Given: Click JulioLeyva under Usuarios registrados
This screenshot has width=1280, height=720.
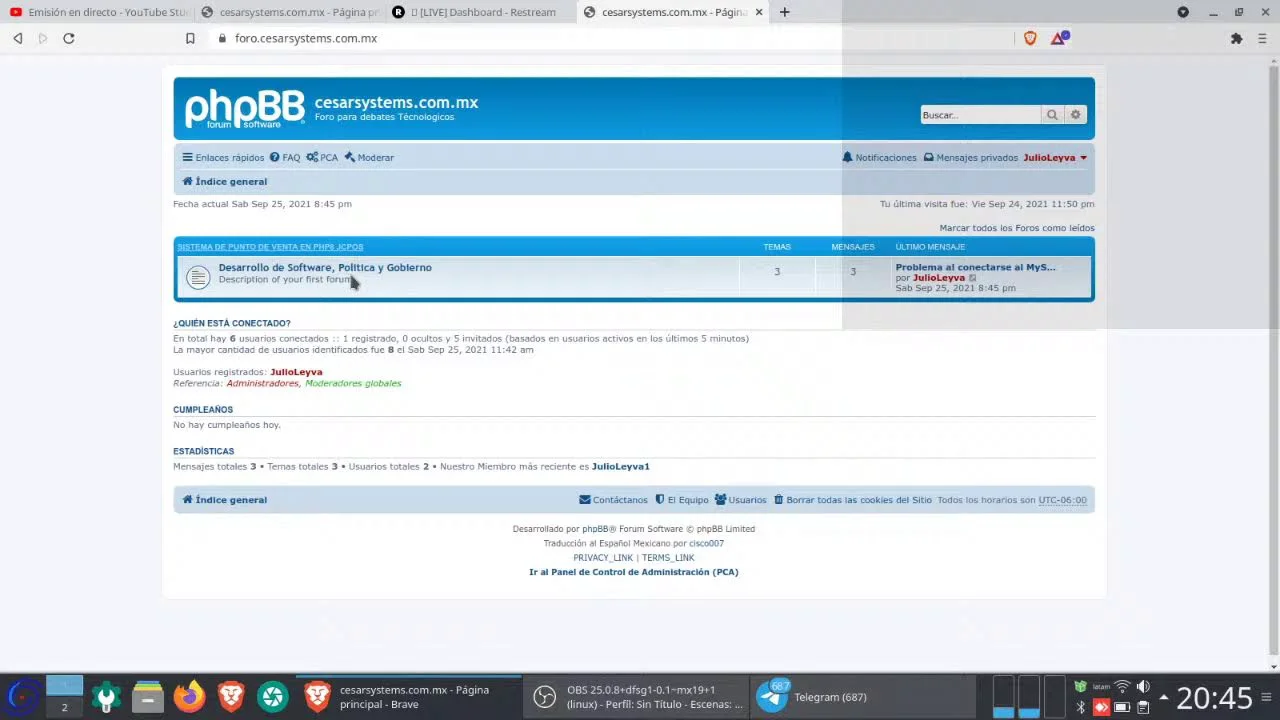Looking at the screenshot, I should tap(296, 372).
